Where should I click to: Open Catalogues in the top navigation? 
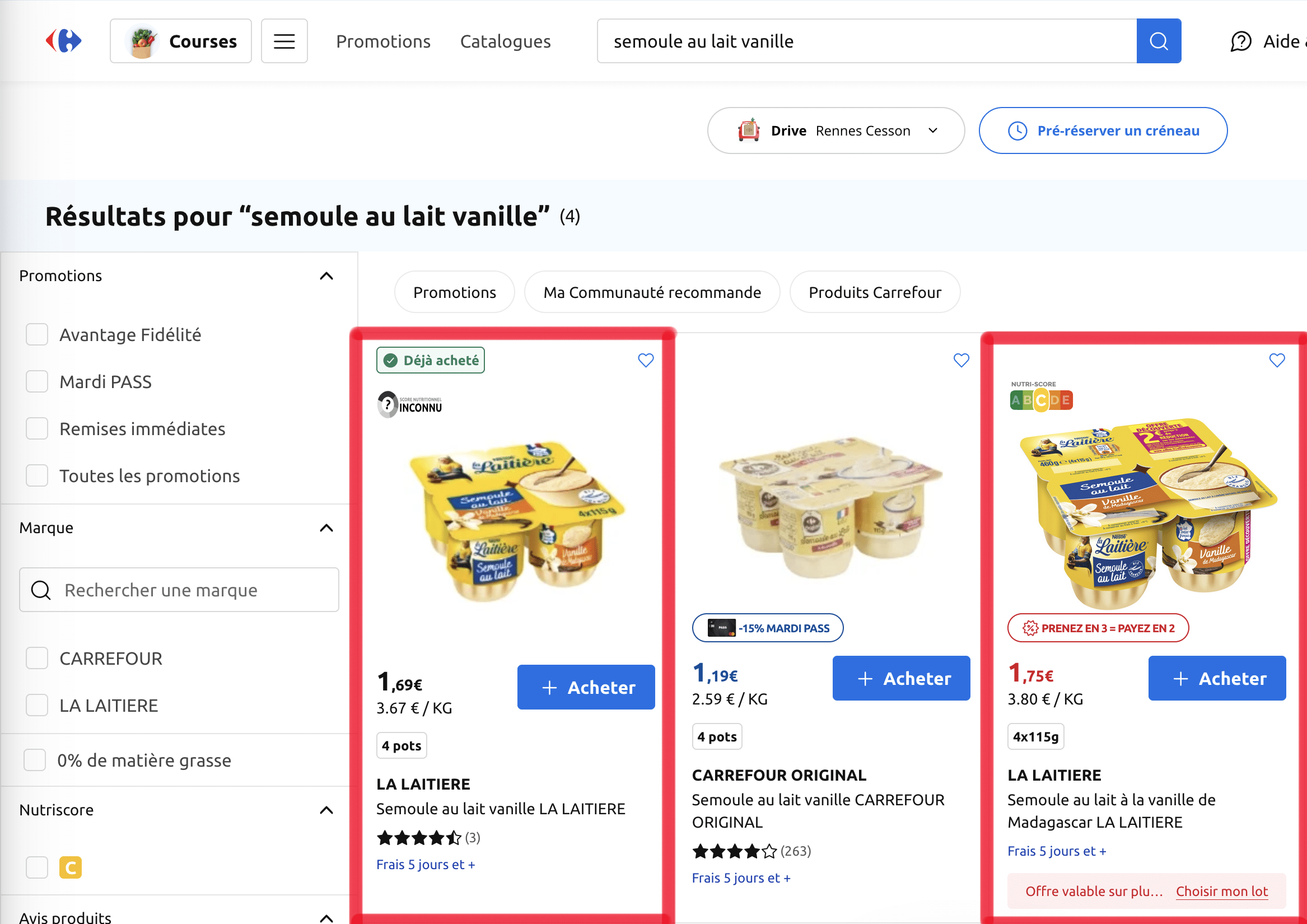click(x=505, y=41)
